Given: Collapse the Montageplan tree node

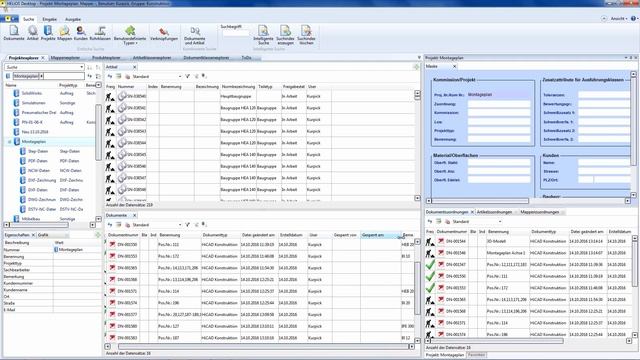Looking at the screenshot, I should 9,142.
